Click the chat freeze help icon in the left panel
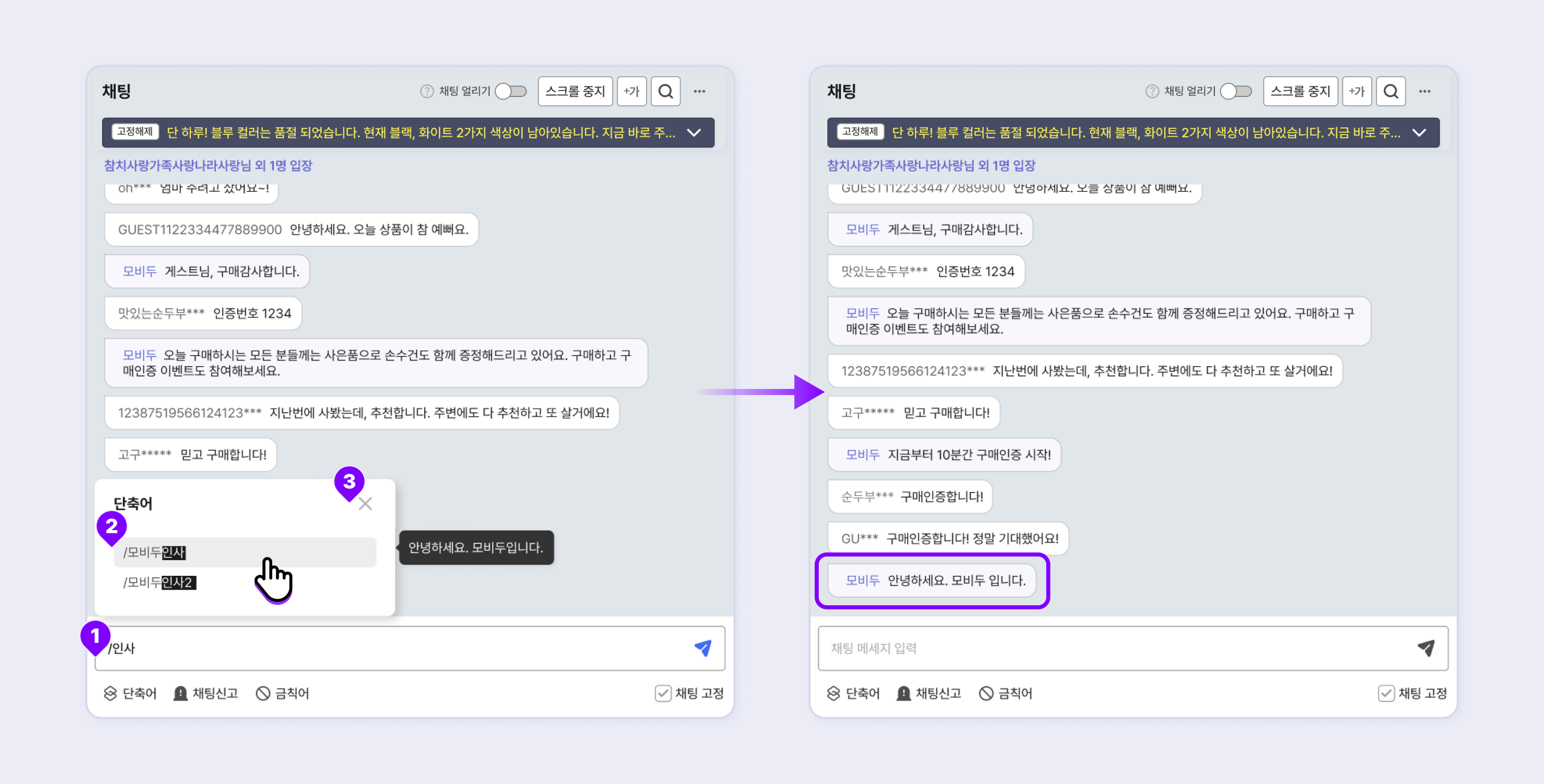Viewport: 1544px width, 784px height. tap(426, 91)
